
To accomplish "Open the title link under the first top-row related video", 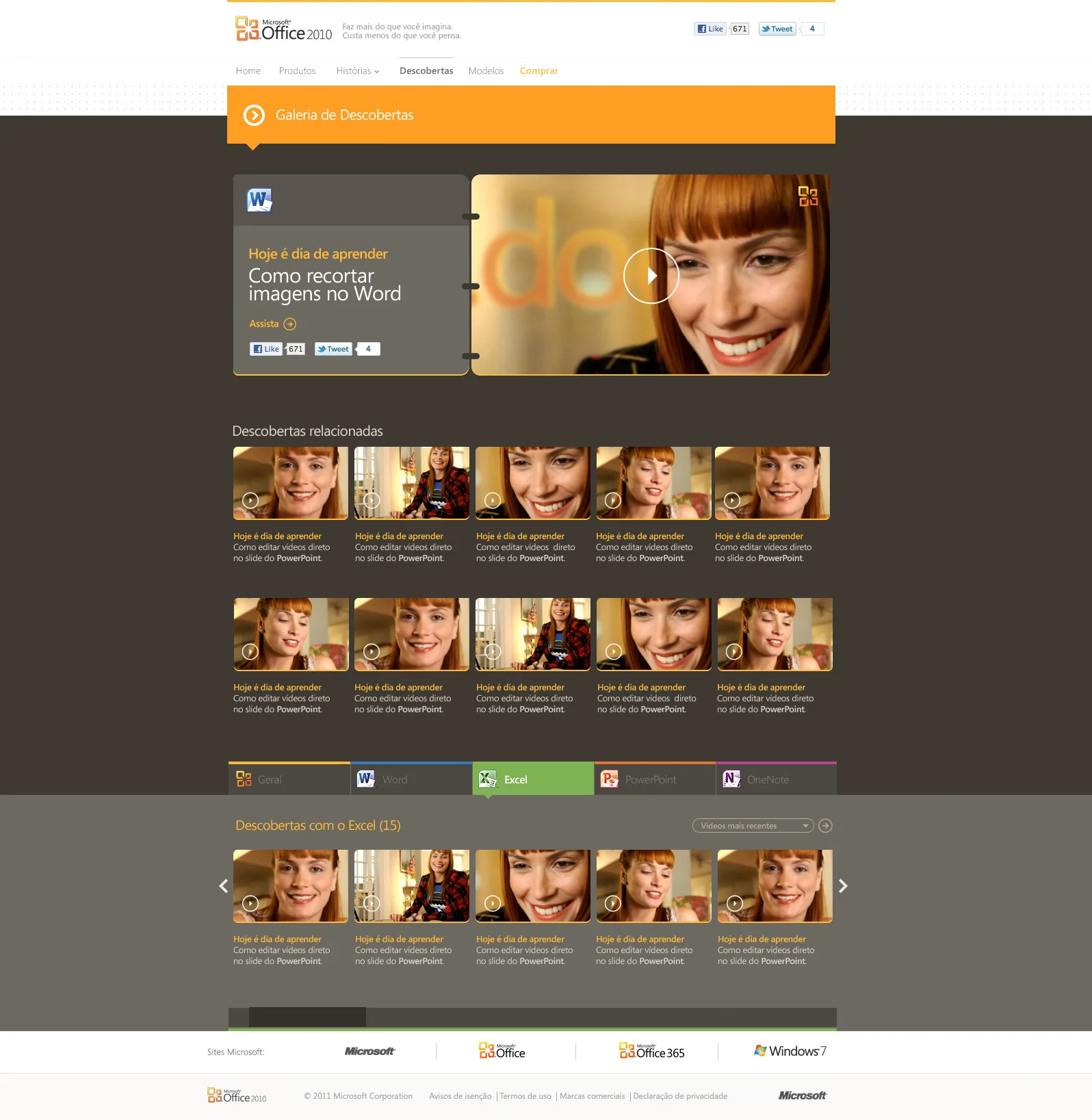I will [x=277, y=536].
